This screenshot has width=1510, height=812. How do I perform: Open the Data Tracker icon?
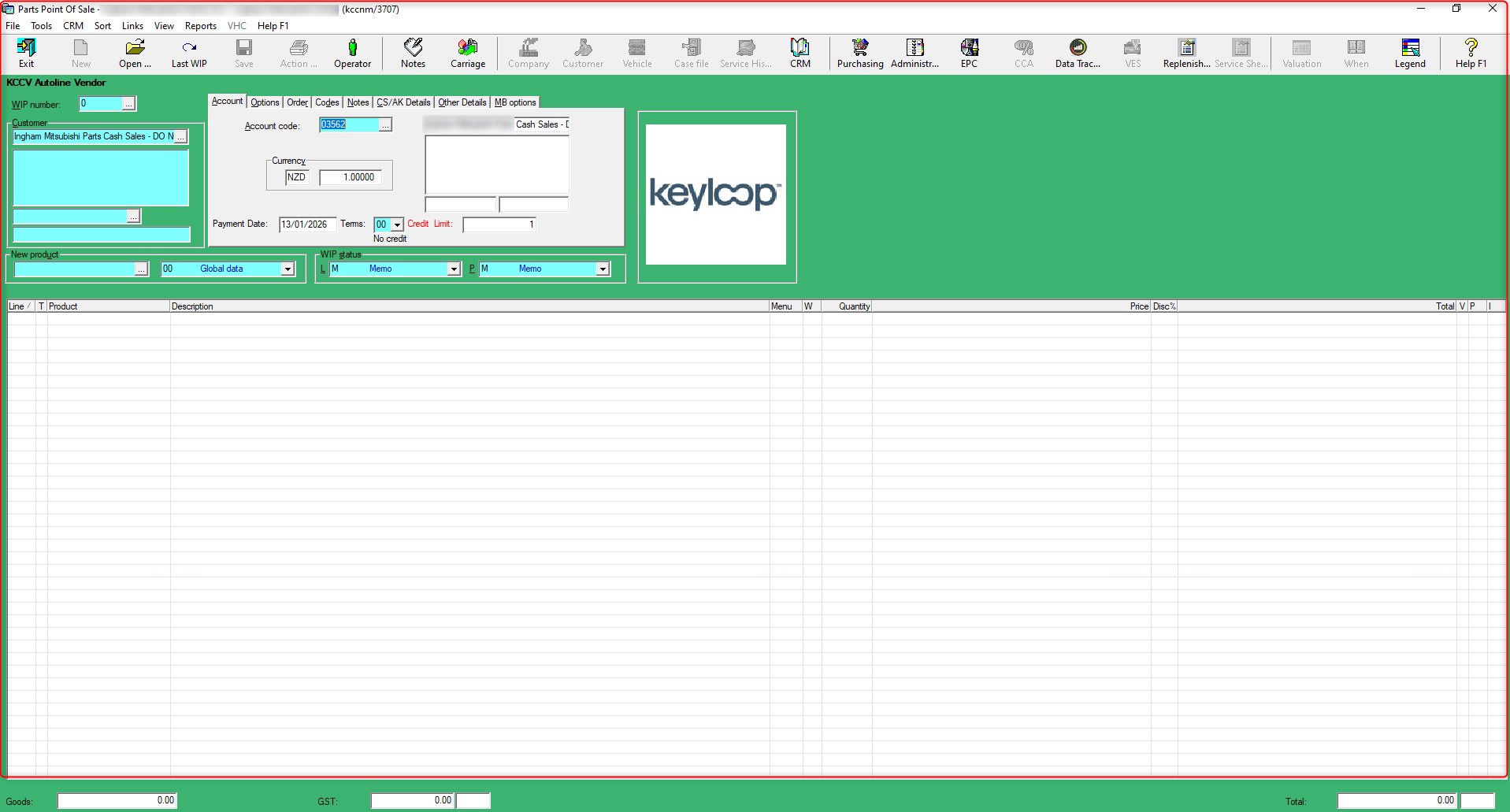click(1078, 54)
